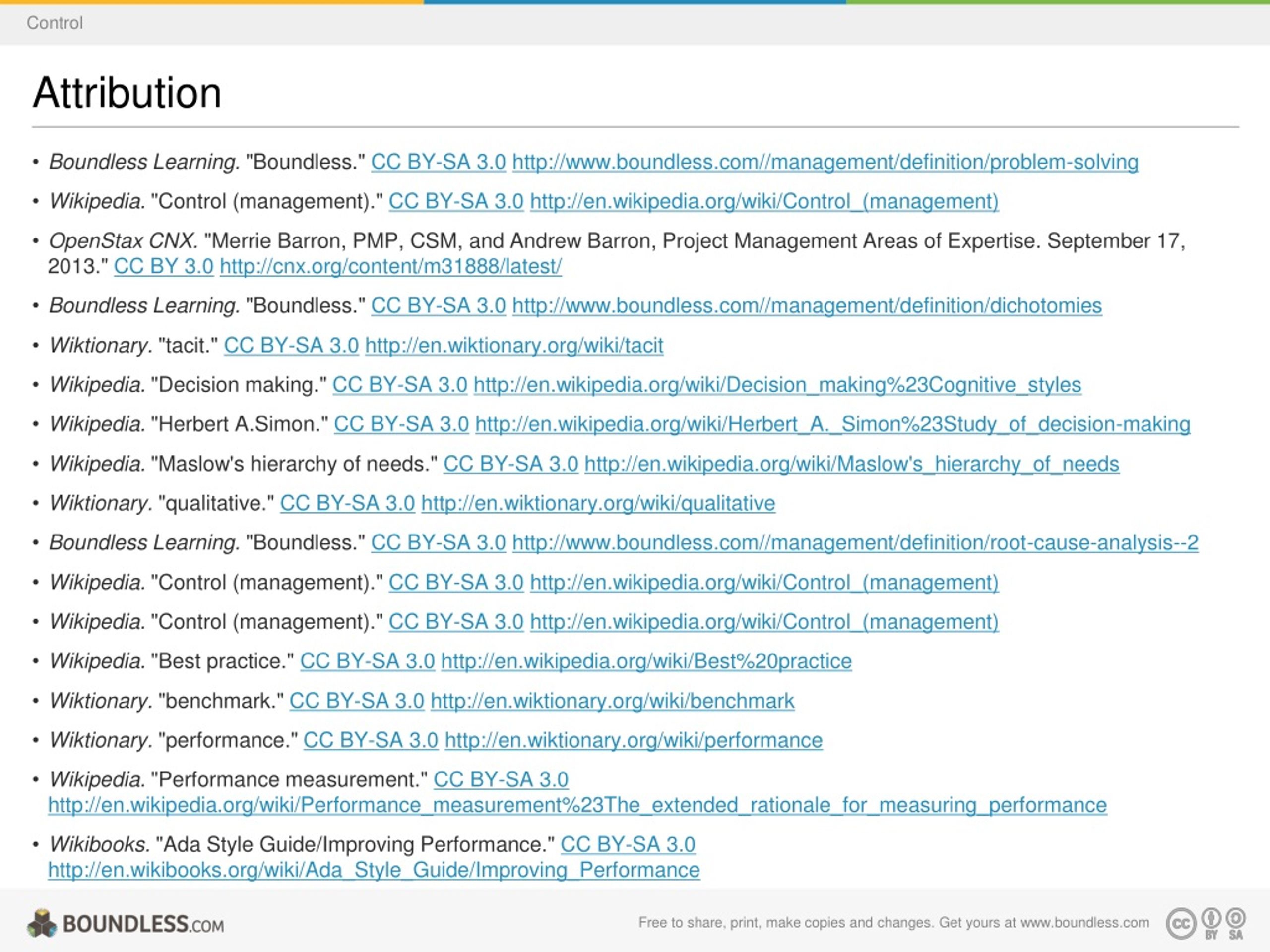Click CC BY-SA 3.0 in "Decision making" row

click(x=399, y=385)
